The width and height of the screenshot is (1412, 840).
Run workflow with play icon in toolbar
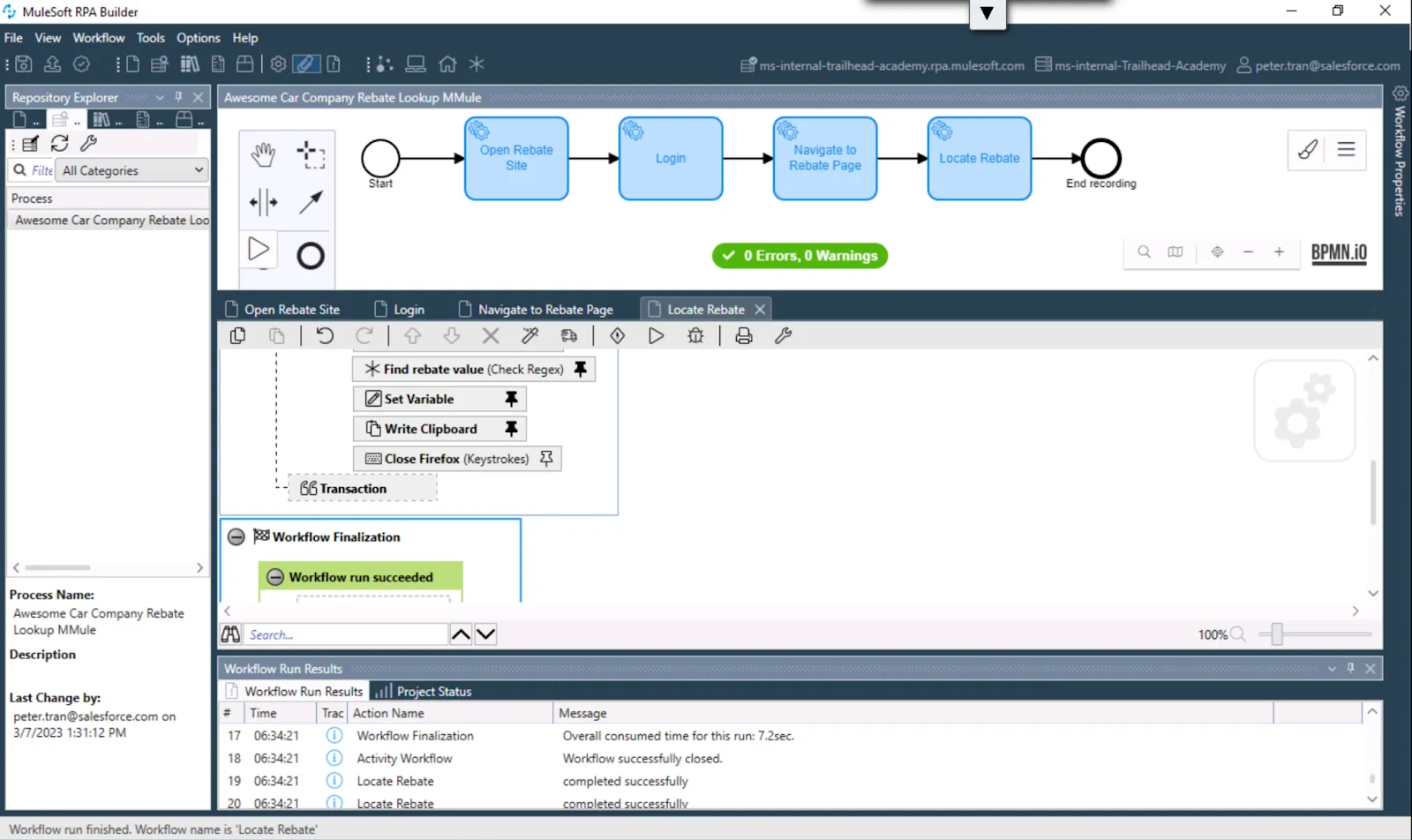click(x=656, y=336)
